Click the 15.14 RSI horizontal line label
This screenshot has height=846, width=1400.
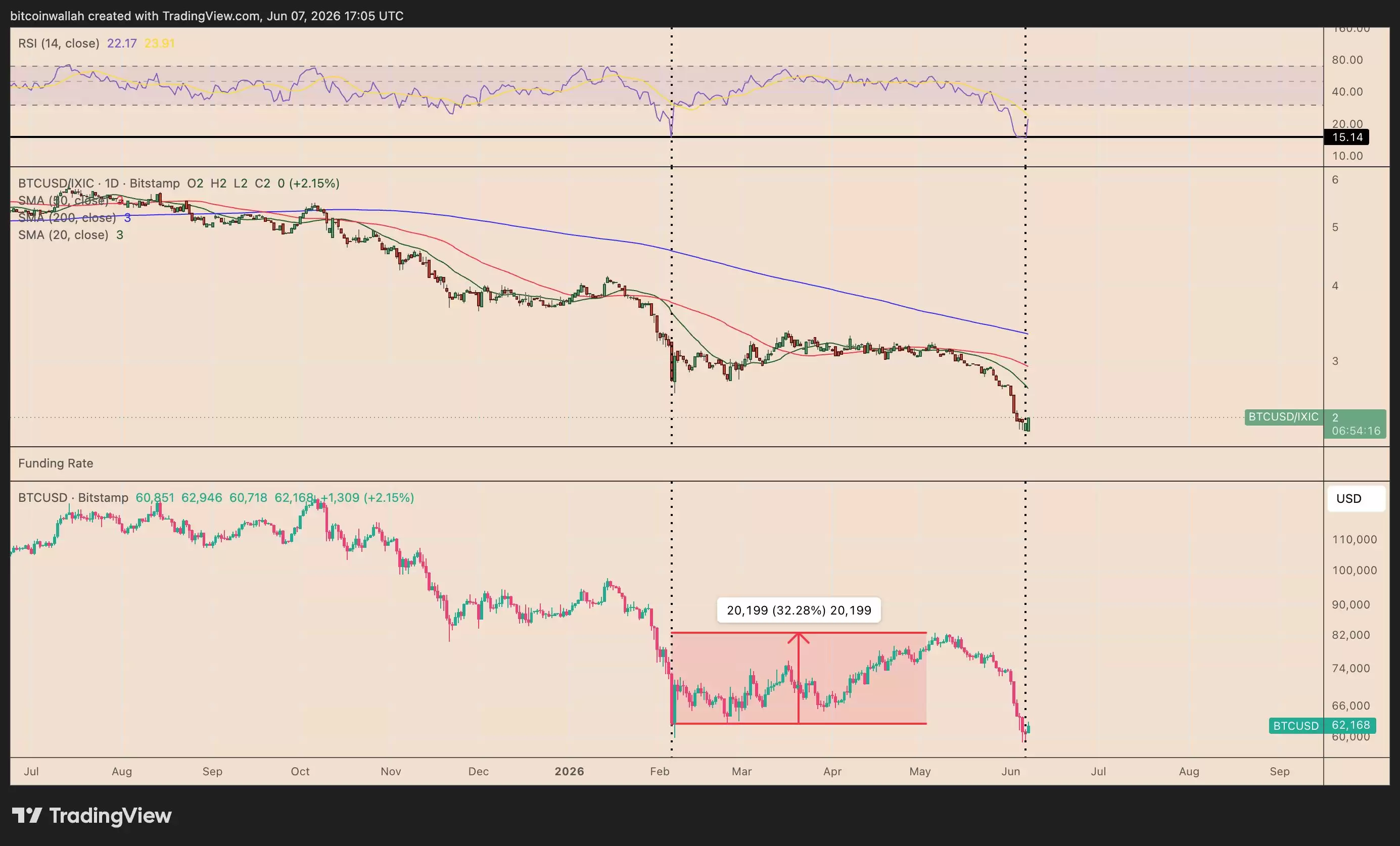1346,137
